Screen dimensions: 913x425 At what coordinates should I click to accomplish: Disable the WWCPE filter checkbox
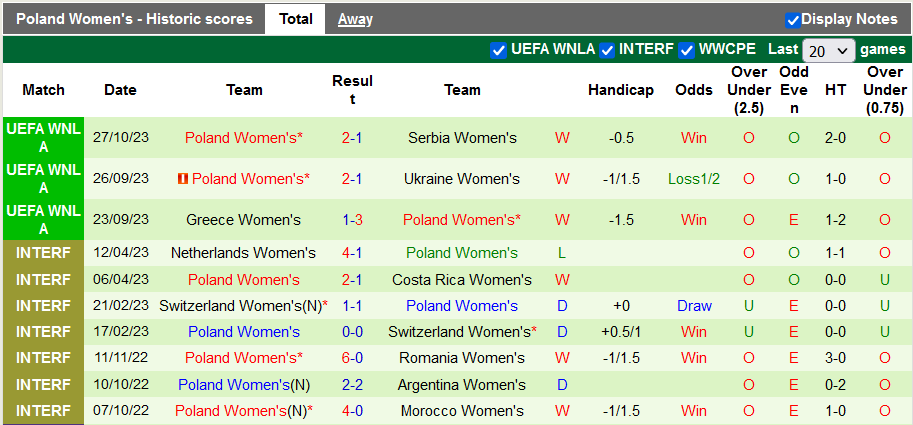pyautogui.click(x=687, y=50)
